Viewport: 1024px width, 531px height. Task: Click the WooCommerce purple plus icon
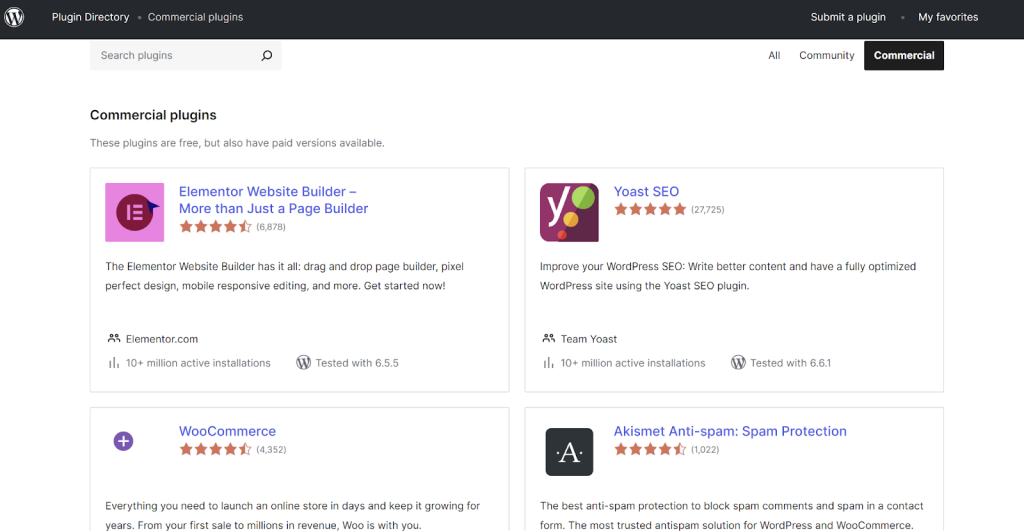tap(123, 441)
